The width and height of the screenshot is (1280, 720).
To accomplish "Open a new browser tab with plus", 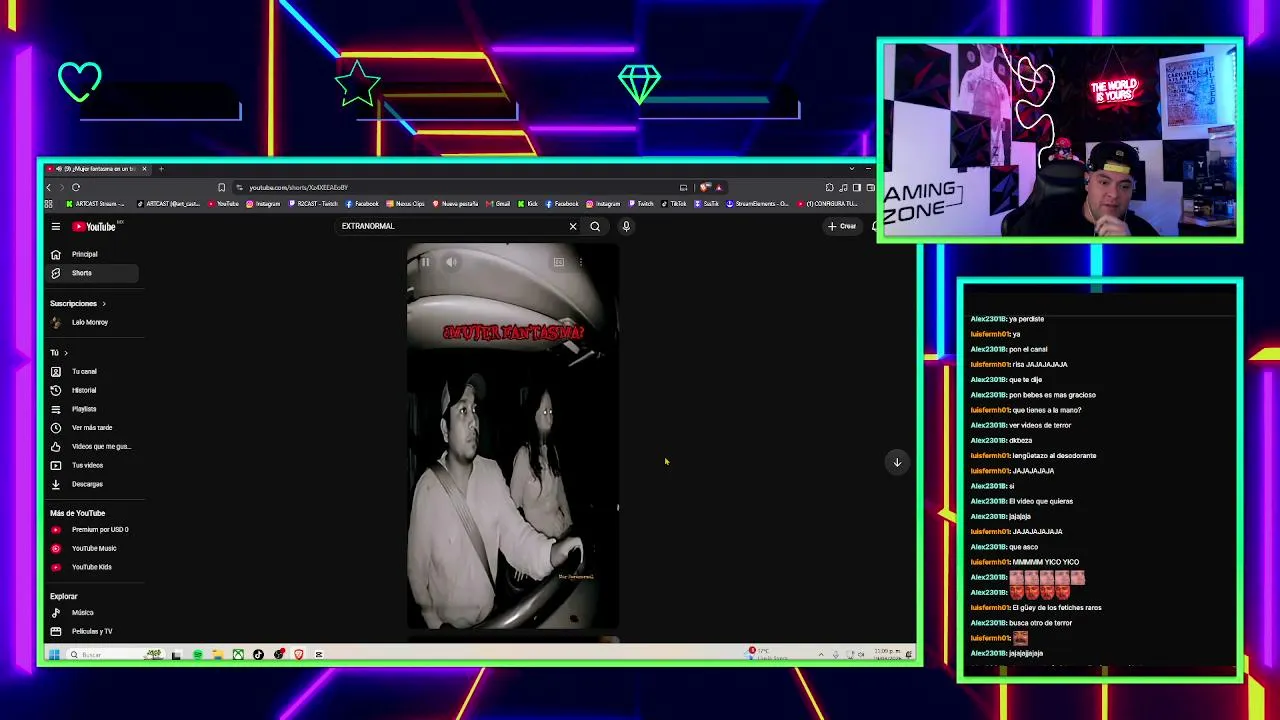I will [x=161, y=169].
